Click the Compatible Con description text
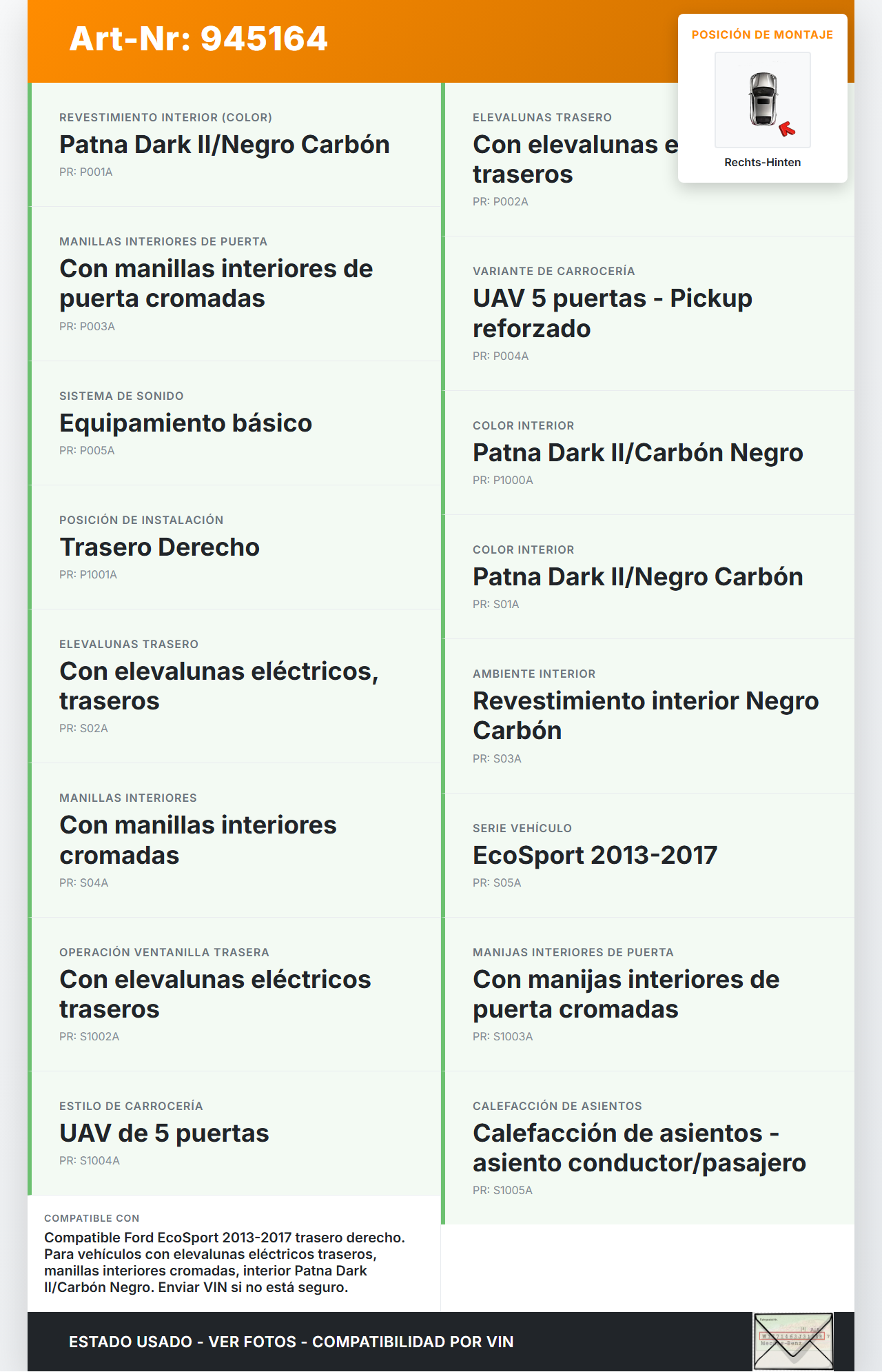882x1372 pixels. point(225,1262)
